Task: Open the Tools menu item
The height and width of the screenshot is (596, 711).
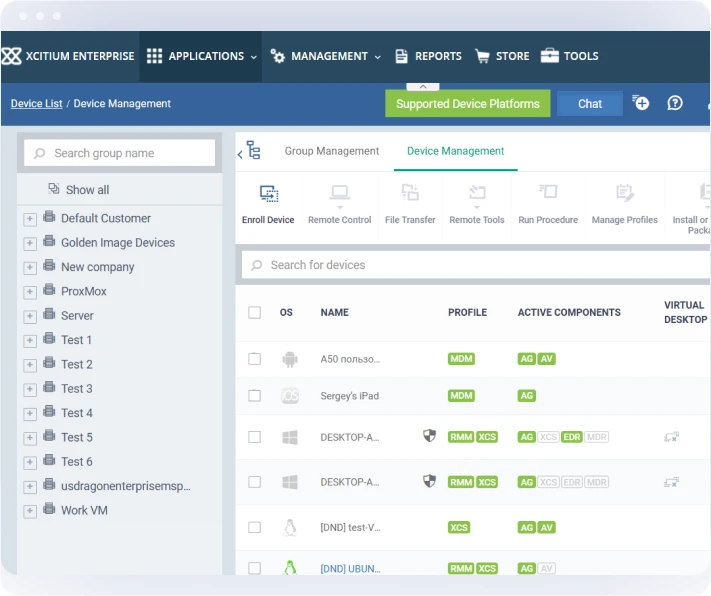Action: coord(570,56)
